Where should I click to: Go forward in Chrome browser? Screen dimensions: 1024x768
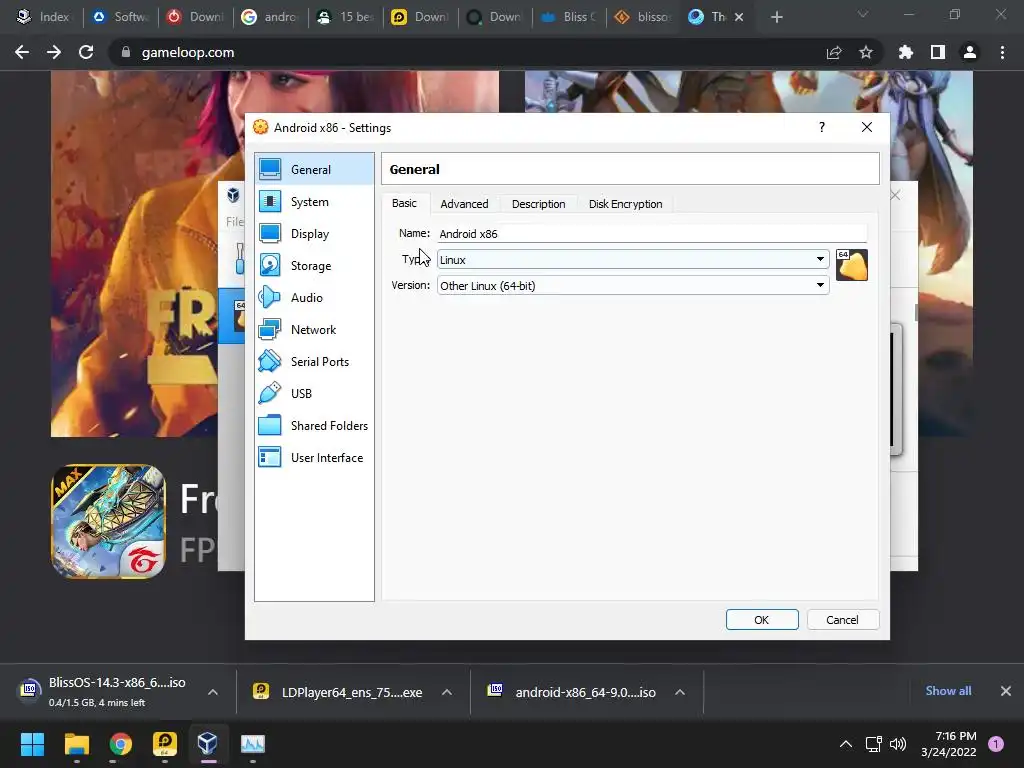[54, 52]
